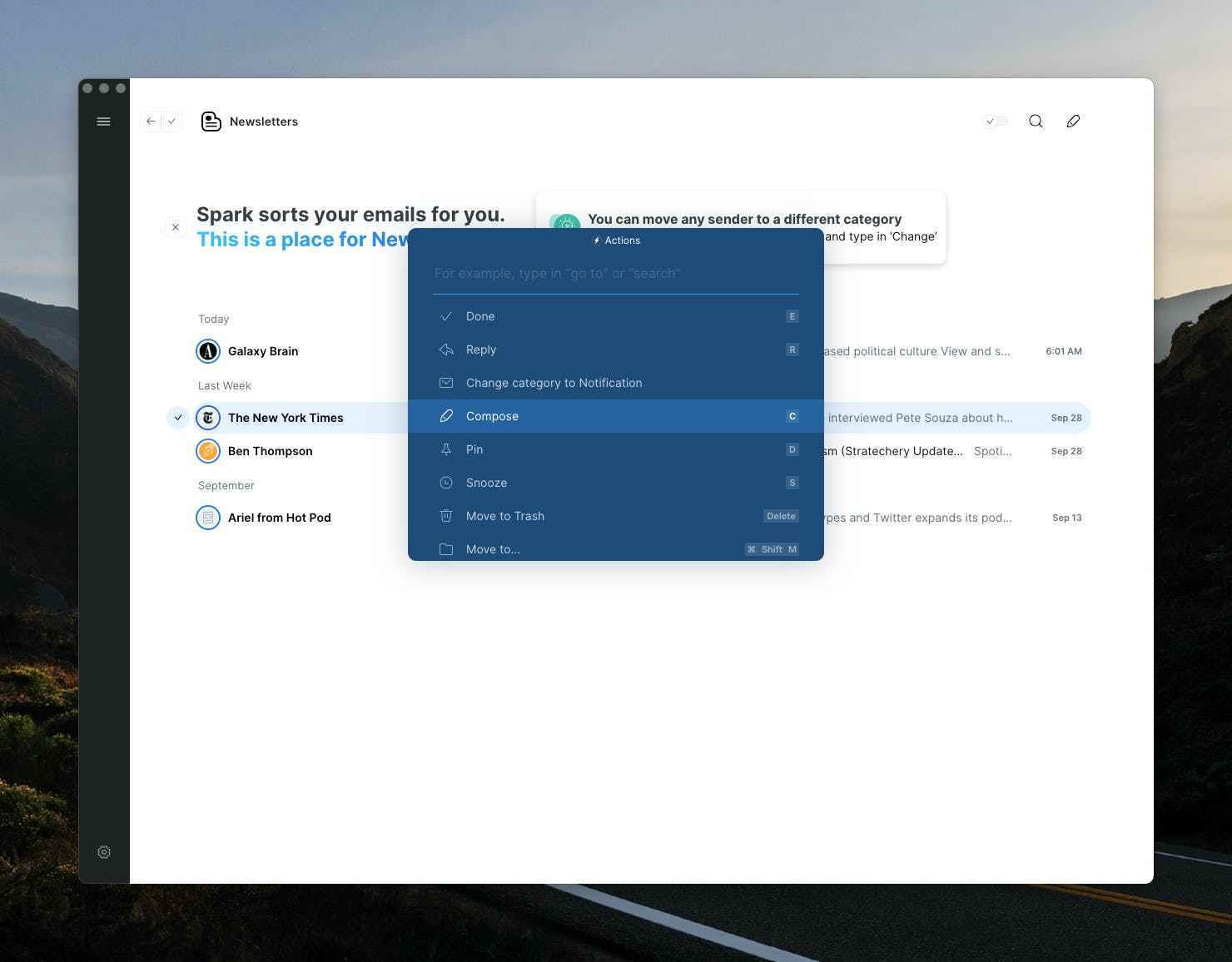1232x962 pixels.
Task: Select Change category to Notification
Action: point(616,383)
